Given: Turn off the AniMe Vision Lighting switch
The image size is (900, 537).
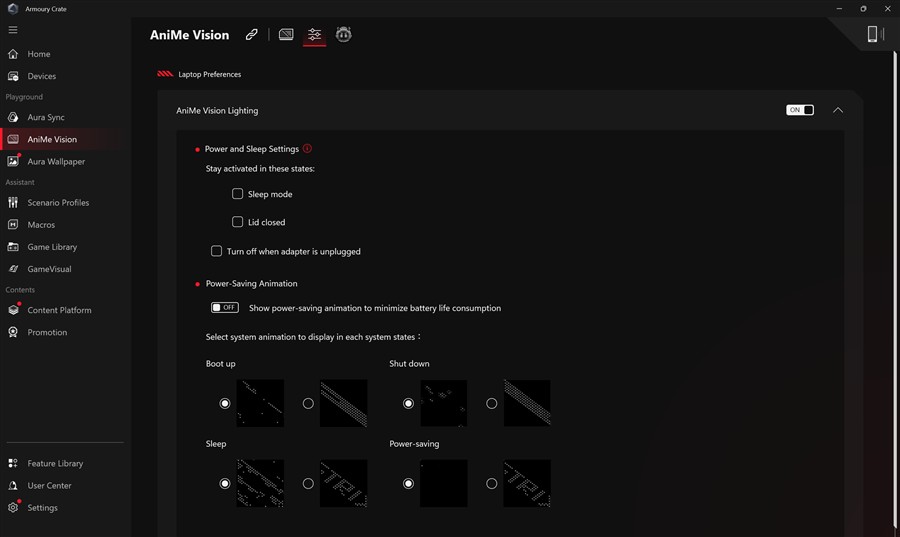Looking at the screenshot, I should tap(800, 110).
